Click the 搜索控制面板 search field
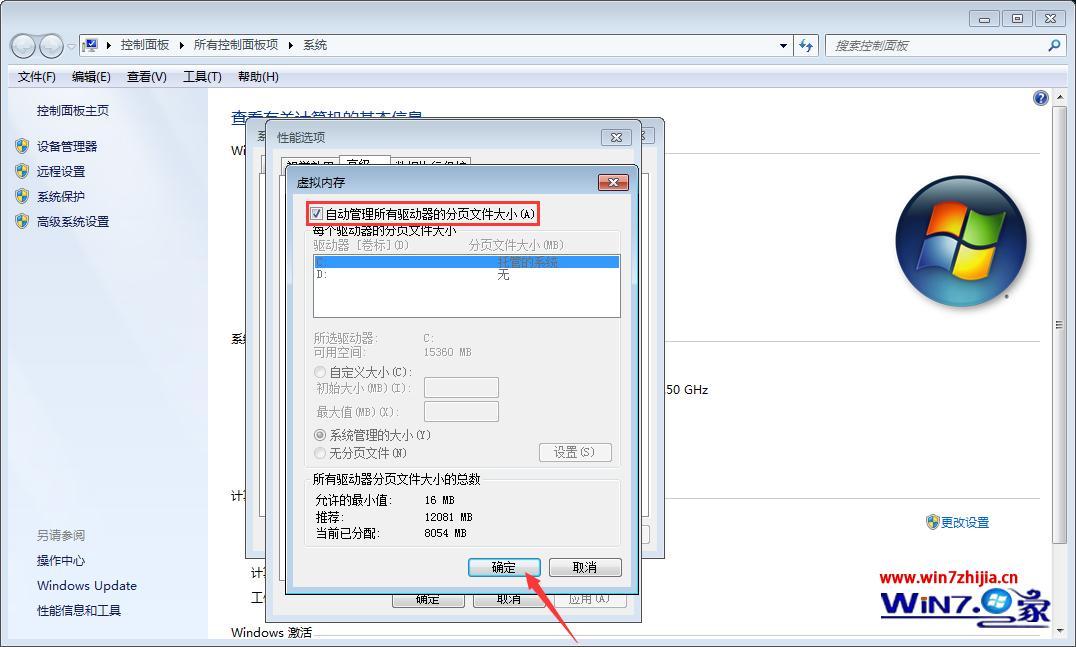Screen dimensions: 1076x647 pos(935,45)
